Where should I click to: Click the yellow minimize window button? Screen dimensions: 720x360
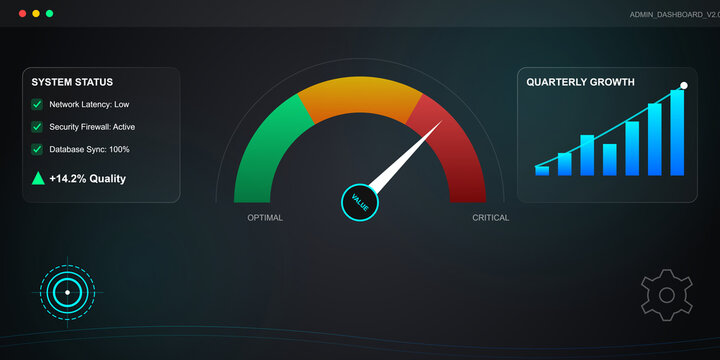[36, 13]
